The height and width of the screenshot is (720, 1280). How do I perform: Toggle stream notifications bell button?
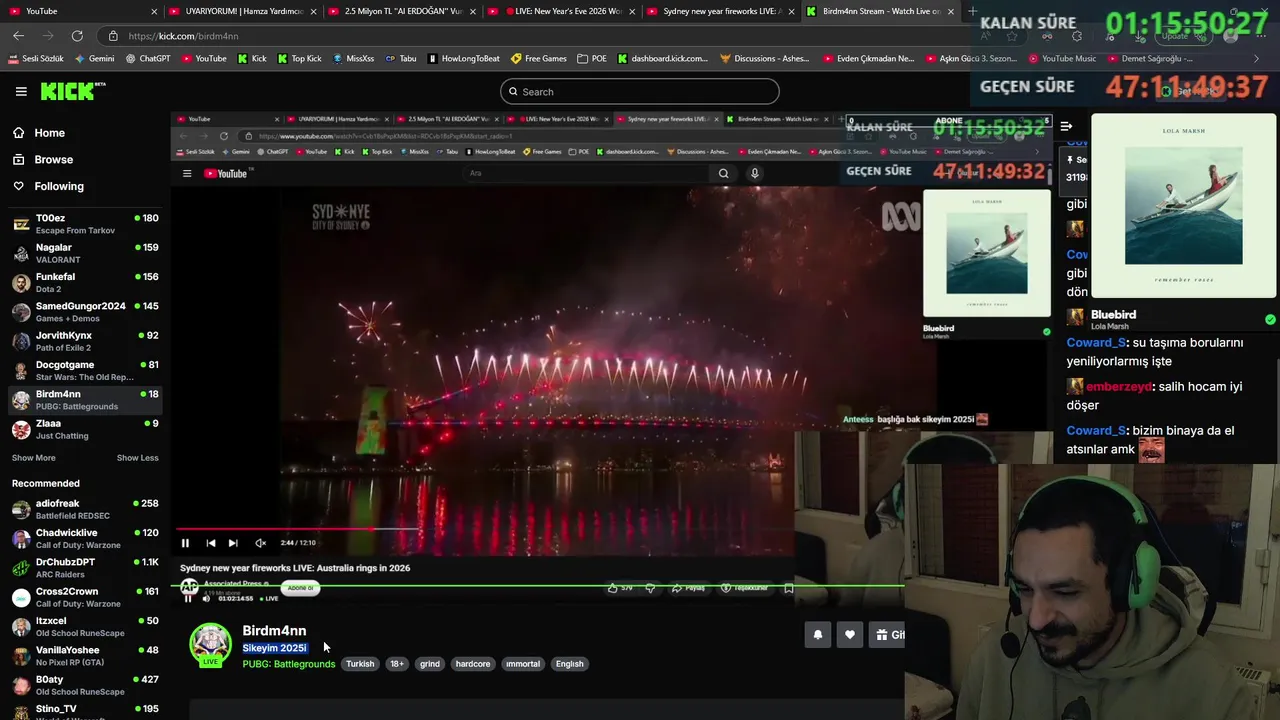(x=817, y=635)
